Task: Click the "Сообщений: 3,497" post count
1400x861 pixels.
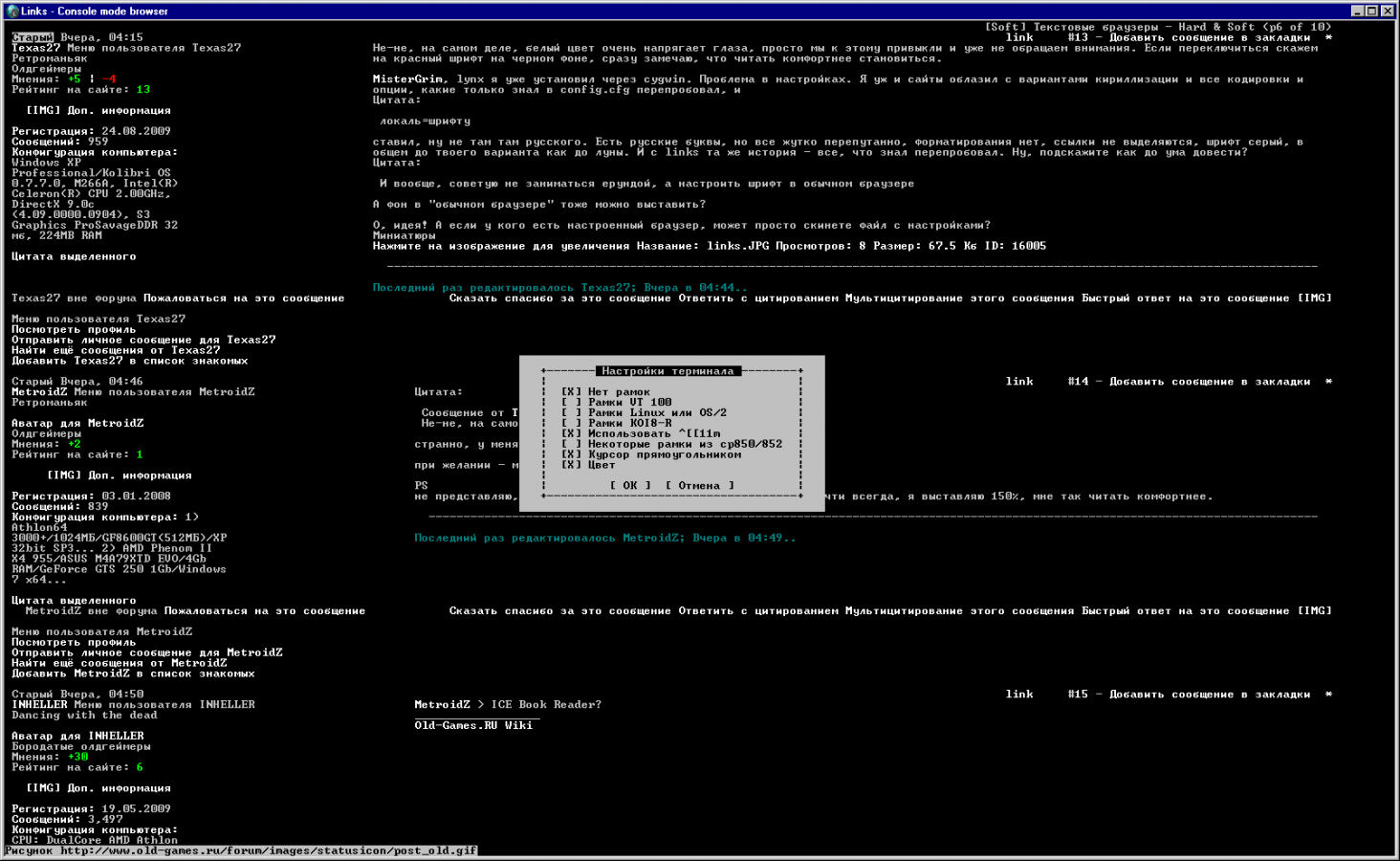Action: 67,820
